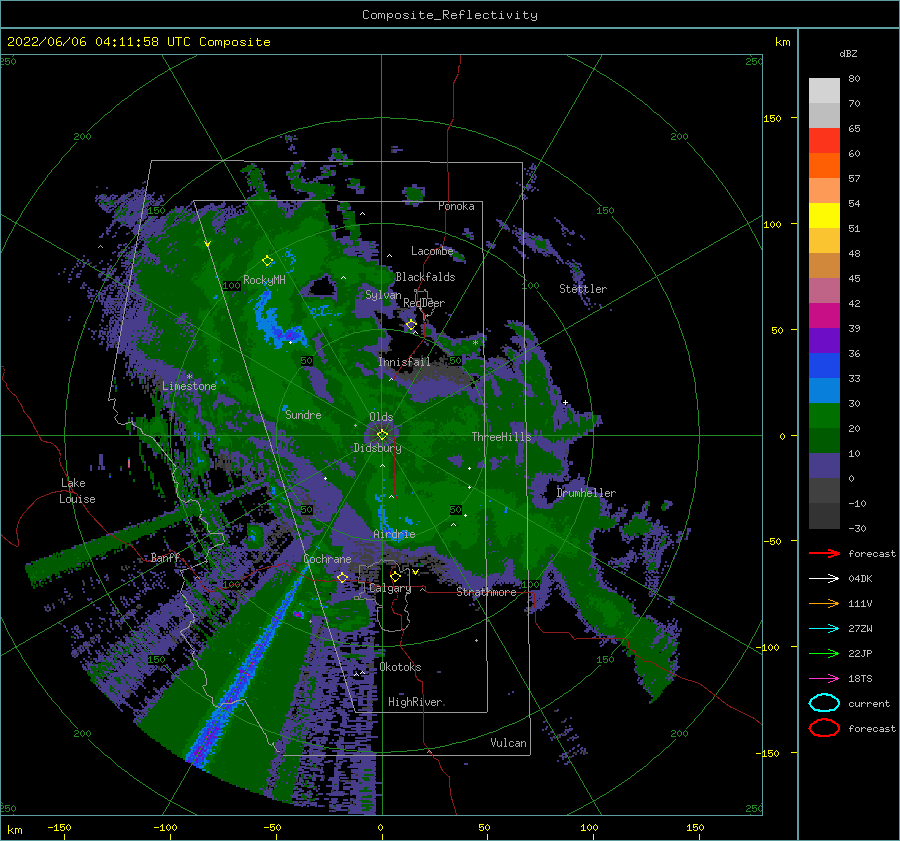Image resolution: width=900 pixels, height=841 pixels.
Task: Click the RedDeer city label
Action: [x=424, y=303]
